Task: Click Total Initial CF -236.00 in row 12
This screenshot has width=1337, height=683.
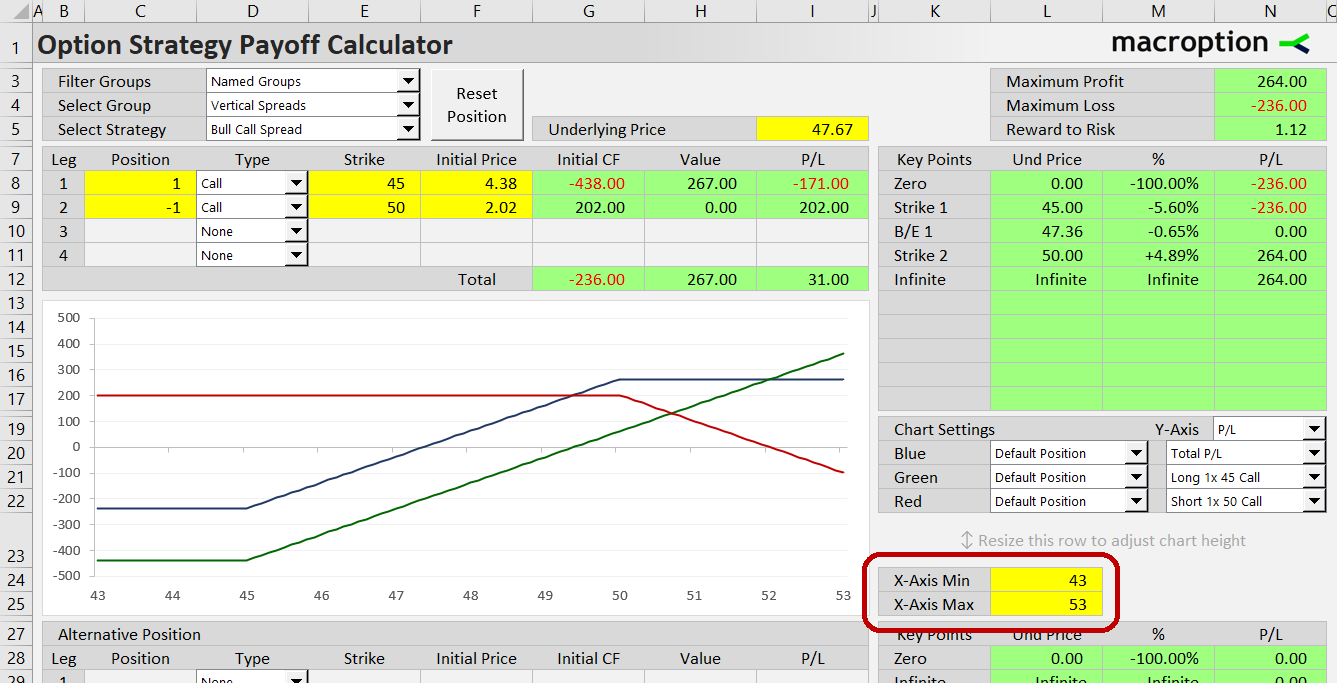Action: [x=588, y=279]
